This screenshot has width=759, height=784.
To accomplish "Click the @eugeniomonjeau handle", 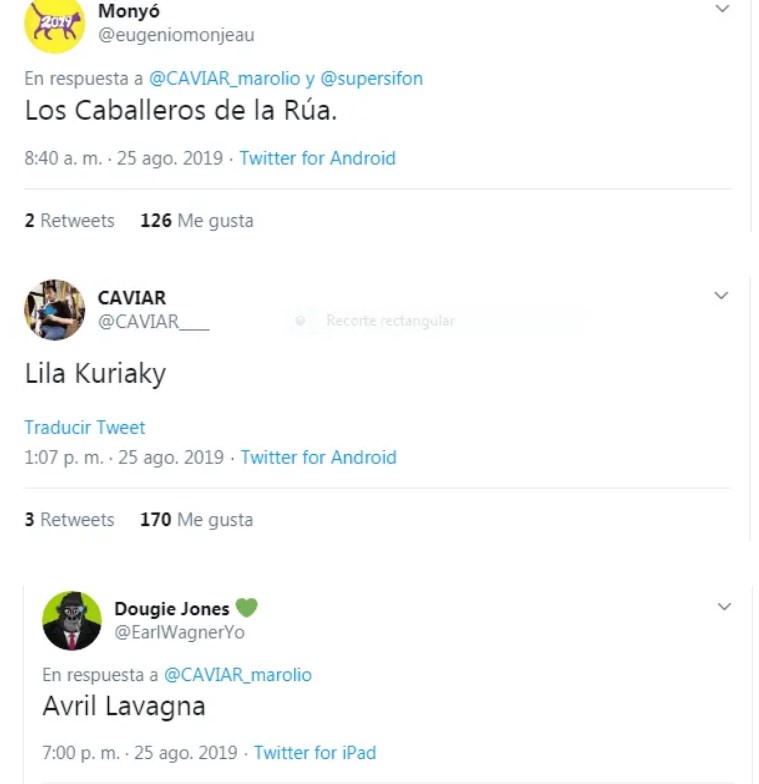I will 176,35.
